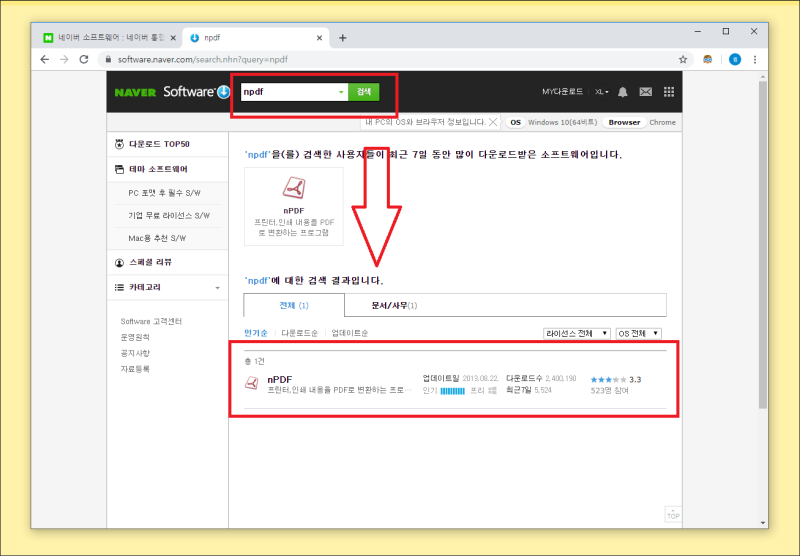Sort results by 다운로드순

coord(299,333)
